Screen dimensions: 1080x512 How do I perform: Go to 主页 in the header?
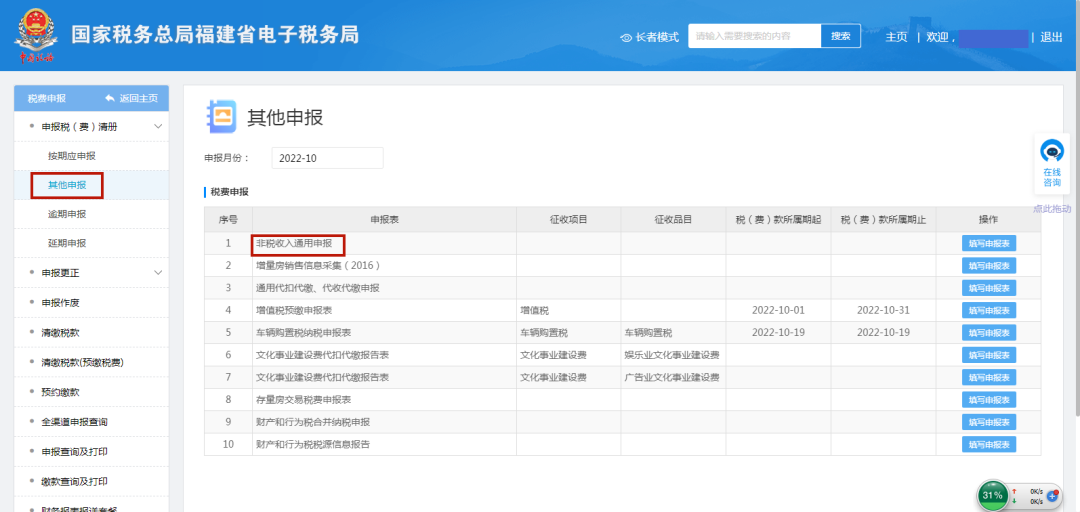896,37
